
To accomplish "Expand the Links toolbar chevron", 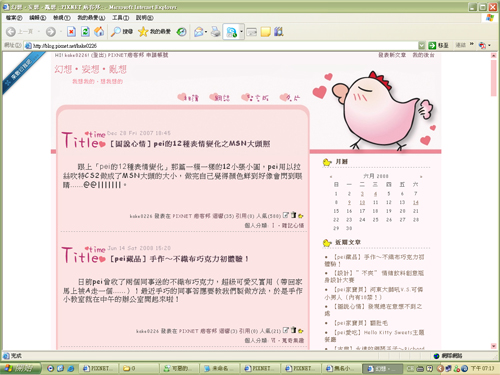I will (x=472, y=44).
